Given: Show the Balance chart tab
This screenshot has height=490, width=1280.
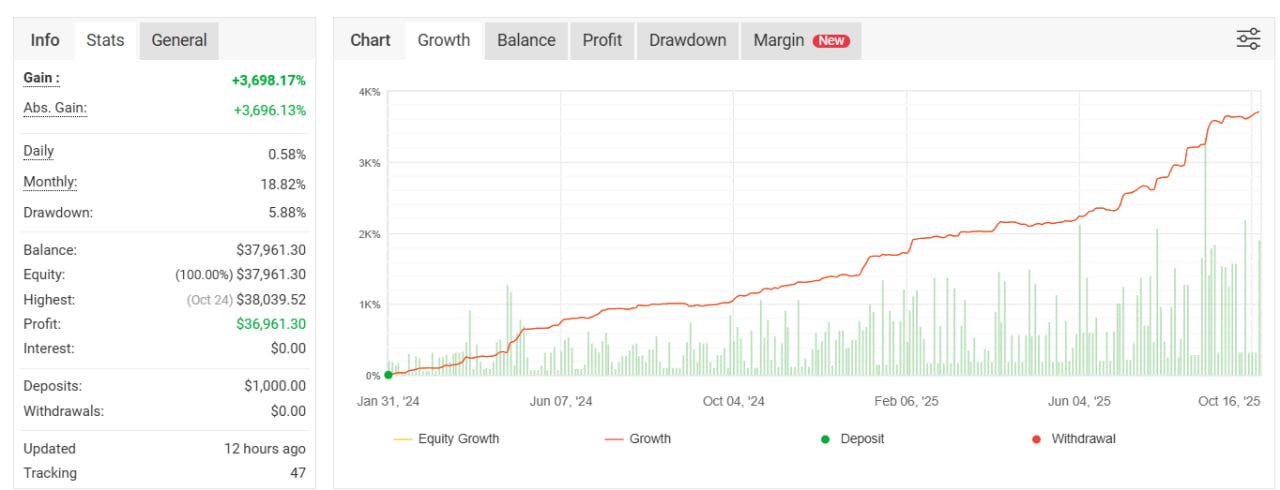Looking at the screenshot, I should coord(526,41).
